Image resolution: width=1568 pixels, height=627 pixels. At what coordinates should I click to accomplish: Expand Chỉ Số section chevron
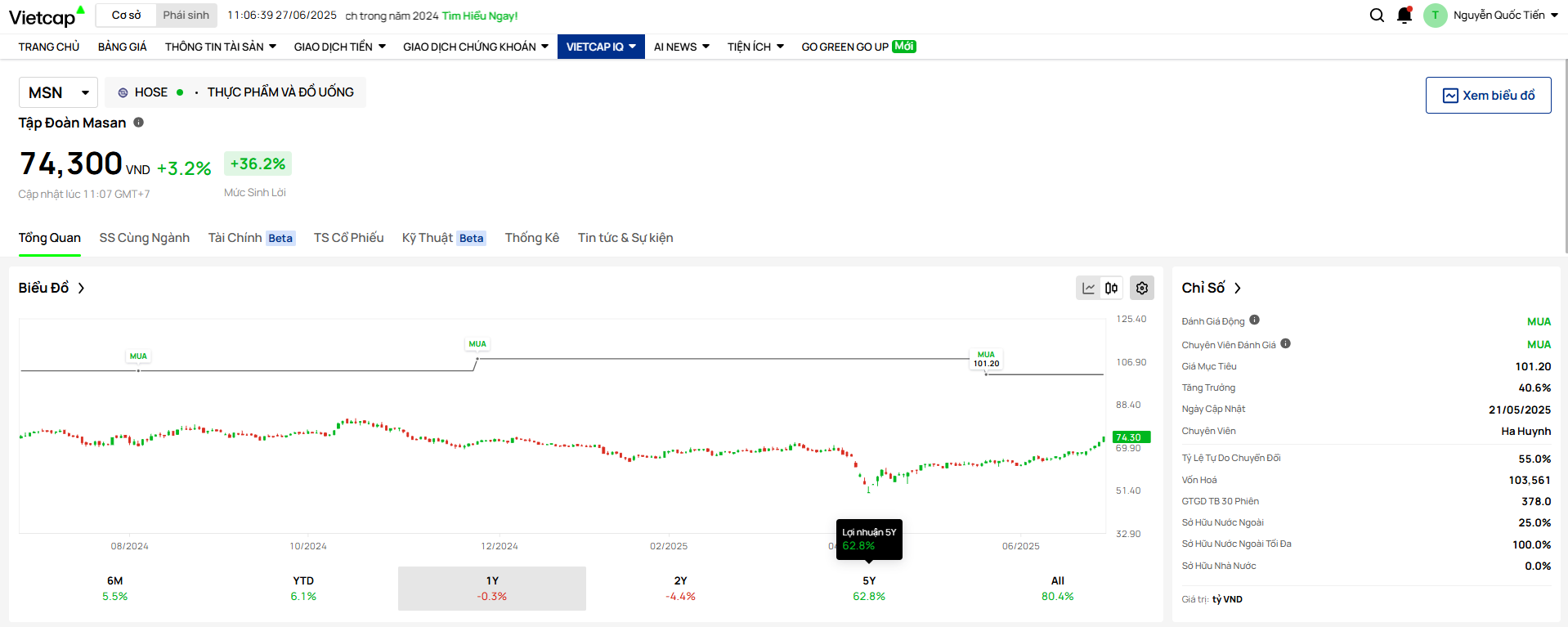[x=1237, y=288]
